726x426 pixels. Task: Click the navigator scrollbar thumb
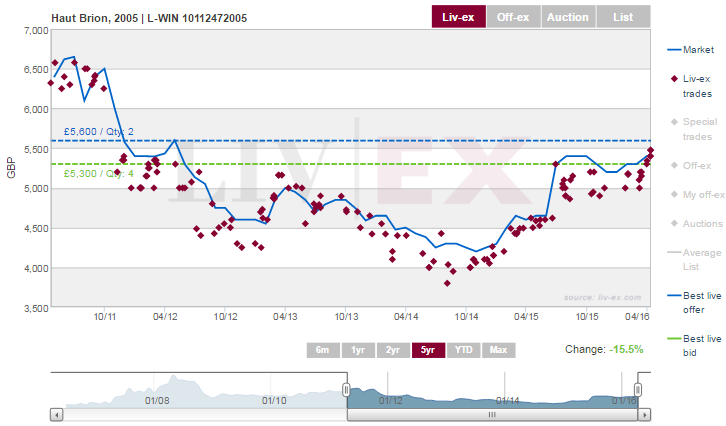click(493, 414)
